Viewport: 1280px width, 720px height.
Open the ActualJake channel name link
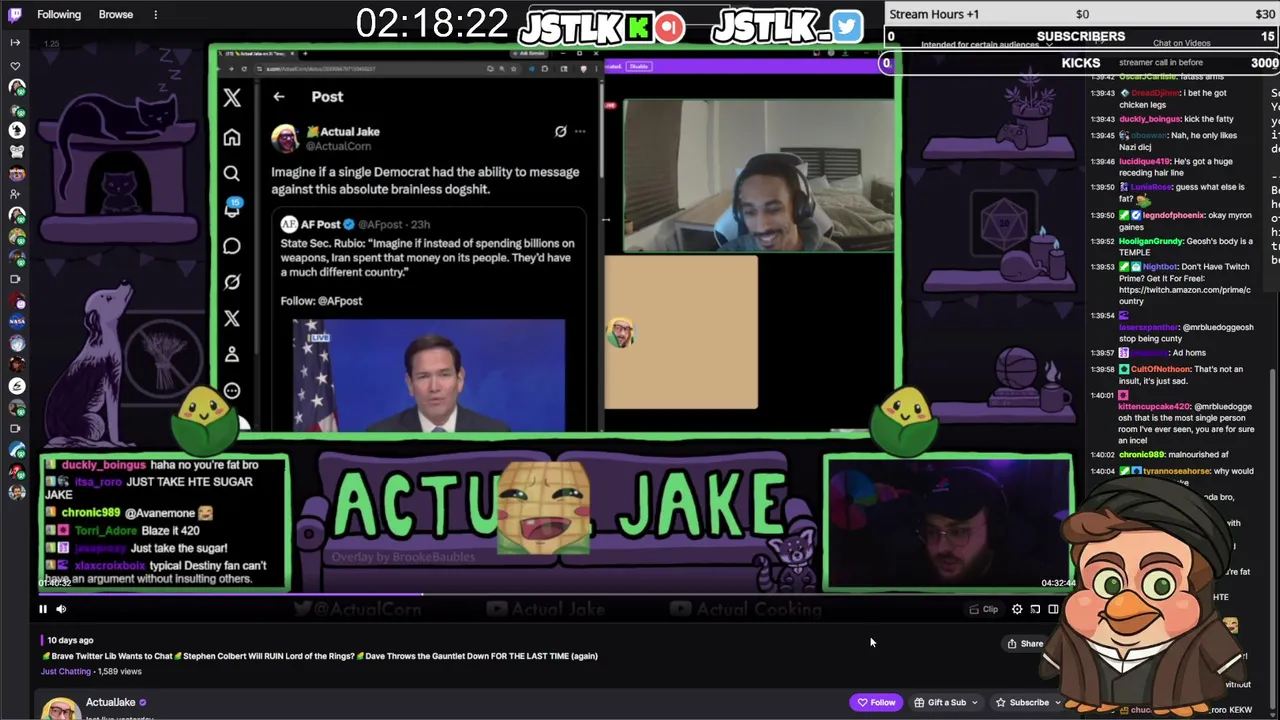point(110,703)
